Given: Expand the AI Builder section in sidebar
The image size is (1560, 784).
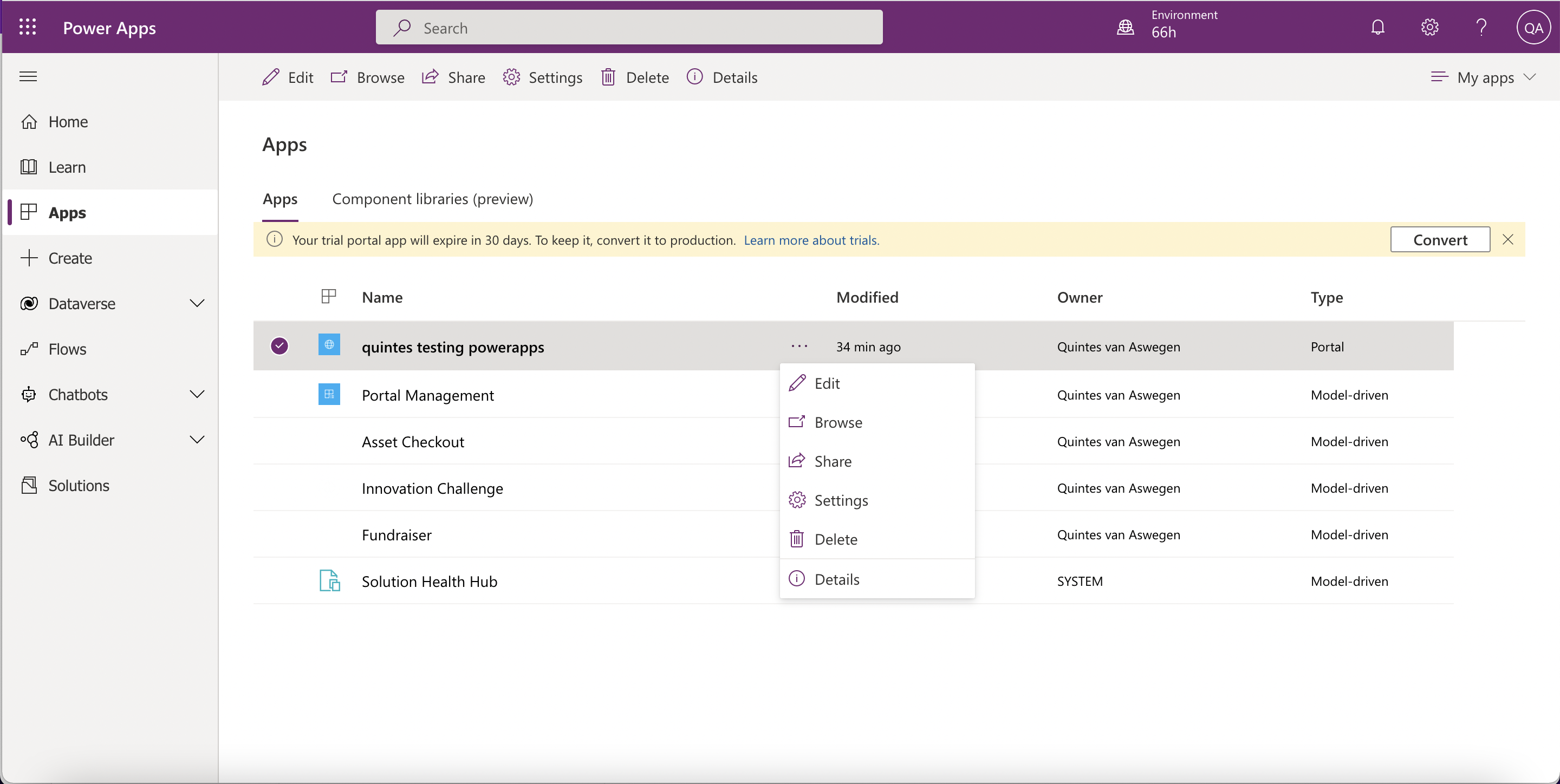Looking at the screenshot, I should (x=198, y=440).
